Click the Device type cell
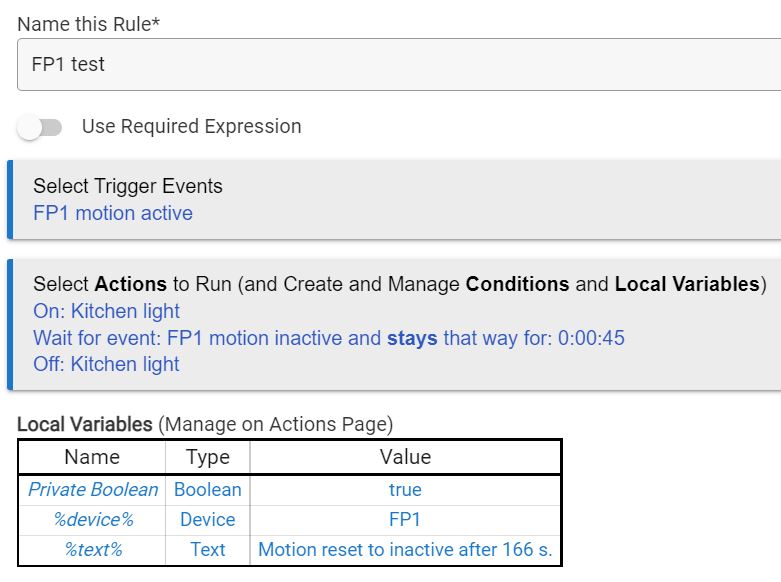This screenshot has height=582, width=781. point(208,520)
